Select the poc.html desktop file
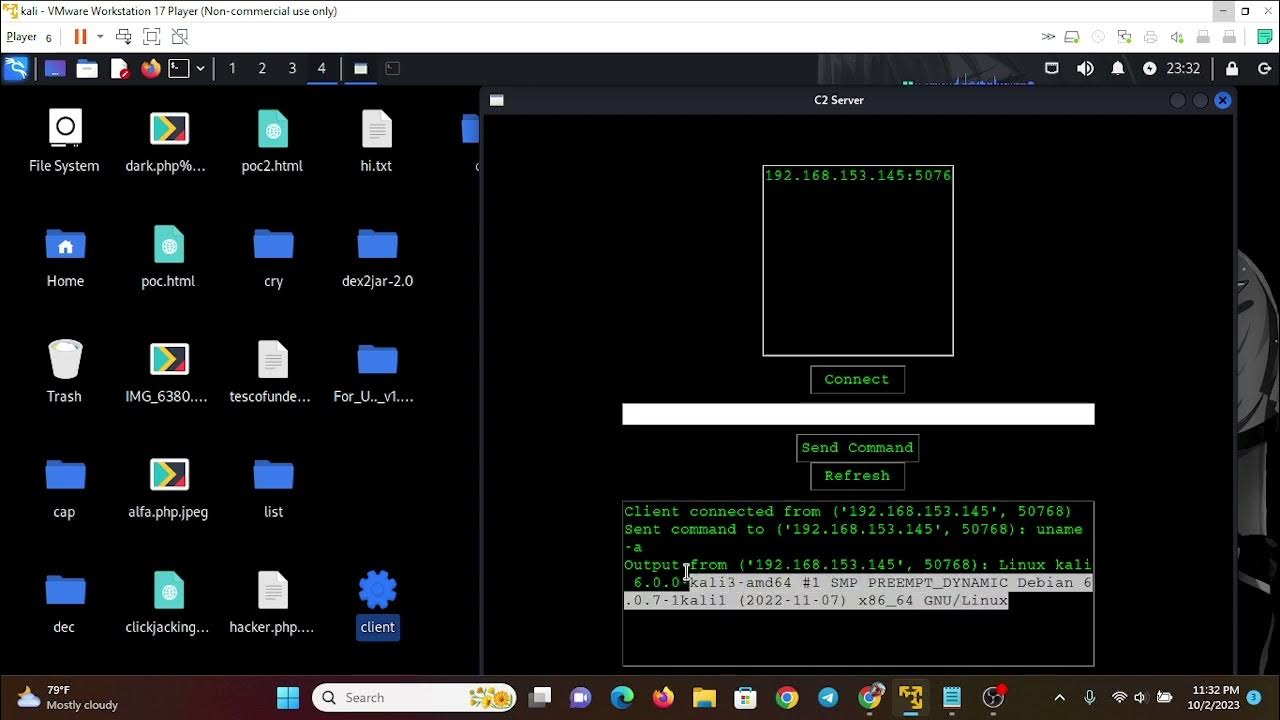This screenshot has height=720, width=1280. coord(168,257)
